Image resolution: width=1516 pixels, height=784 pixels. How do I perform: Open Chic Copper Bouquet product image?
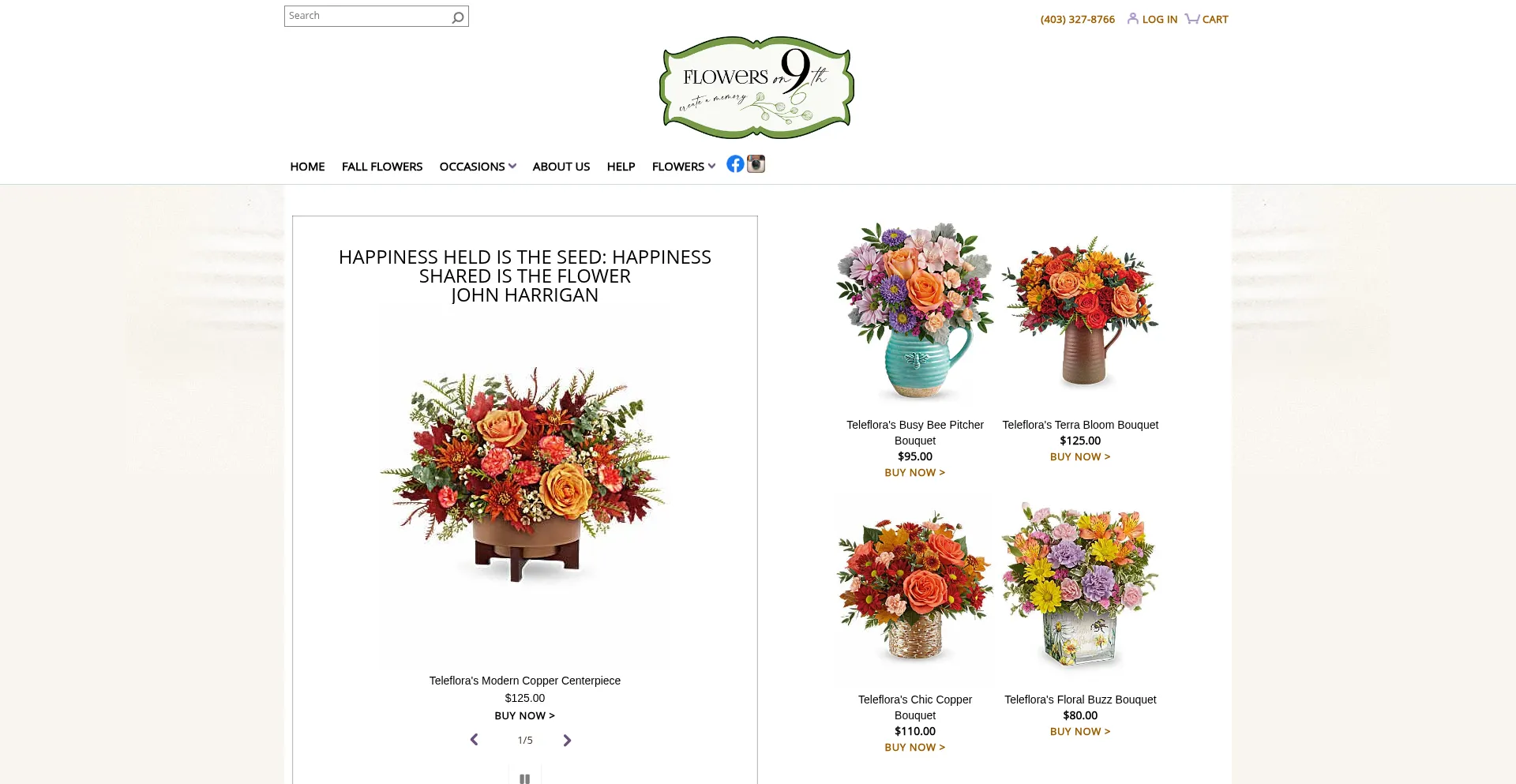pyautogui.click(x=915, y=589)
